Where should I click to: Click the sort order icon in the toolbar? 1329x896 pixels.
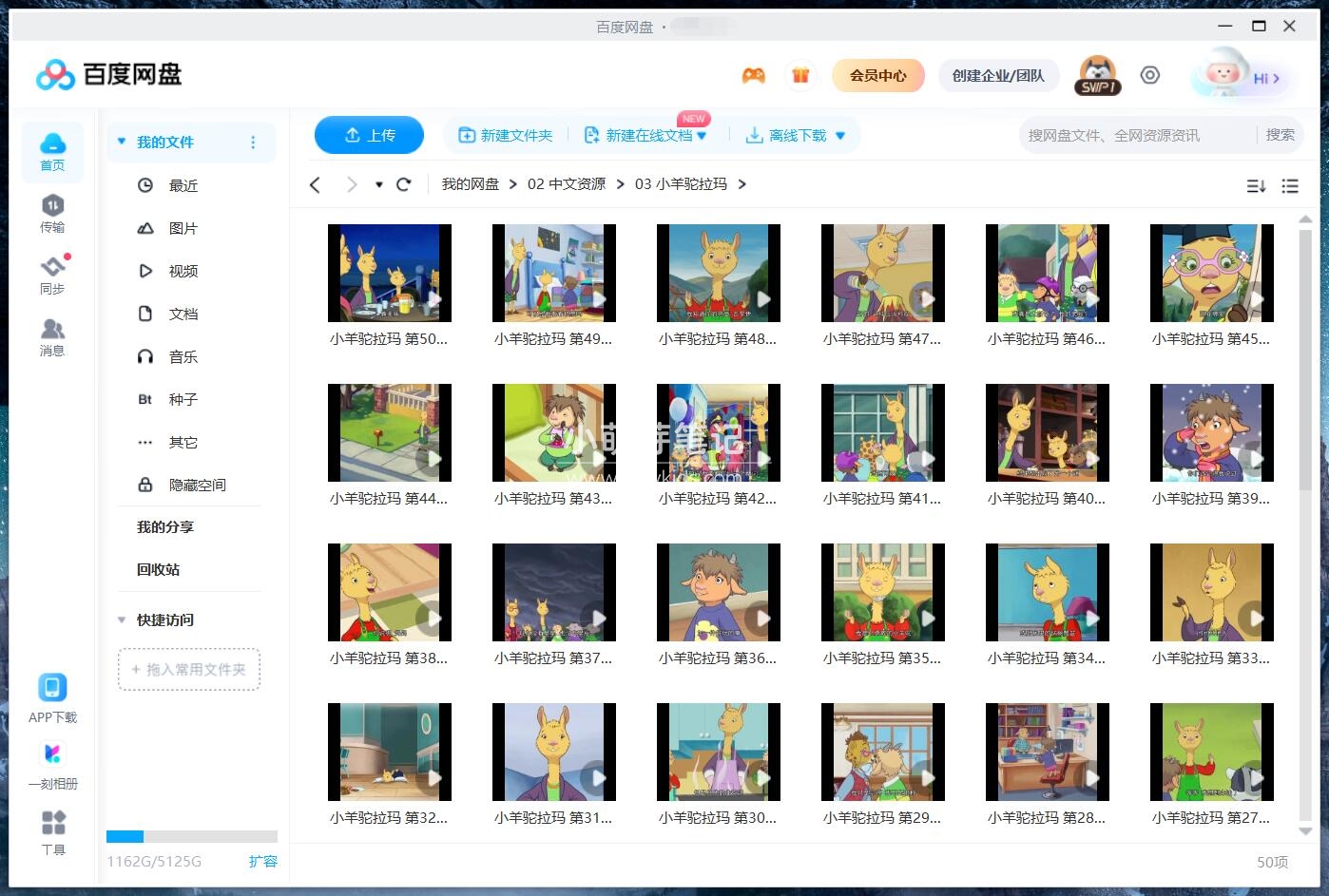1256,185
